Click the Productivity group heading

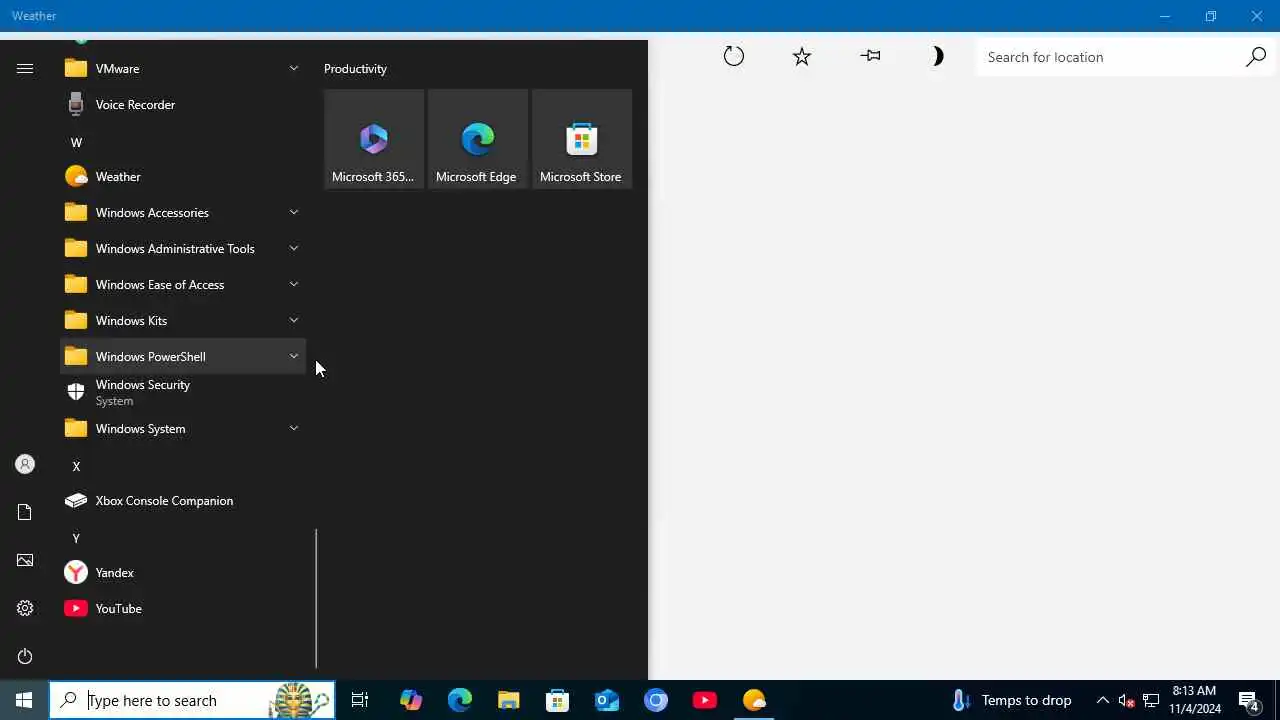point(355,69)
